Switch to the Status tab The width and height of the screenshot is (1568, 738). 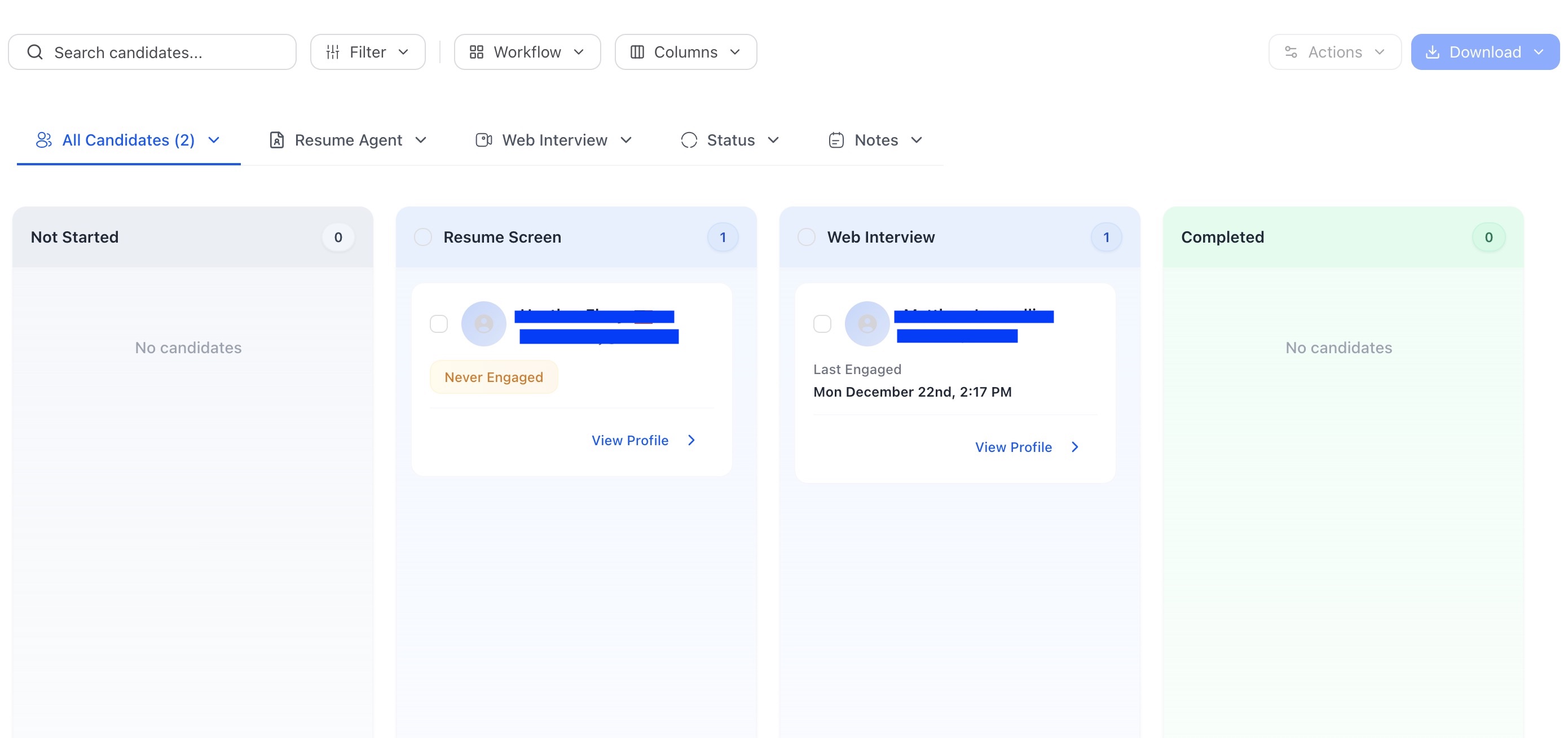[x=730, y=140]
